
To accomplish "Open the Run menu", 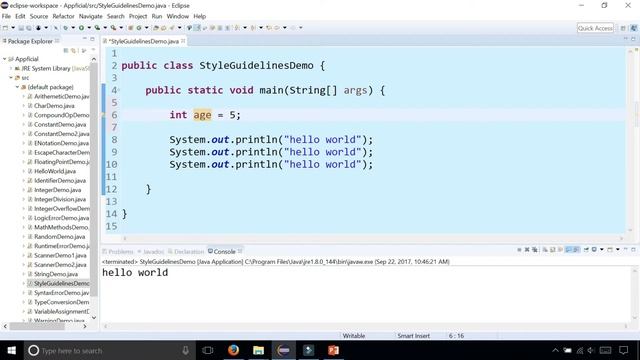I will pos(157,16).
